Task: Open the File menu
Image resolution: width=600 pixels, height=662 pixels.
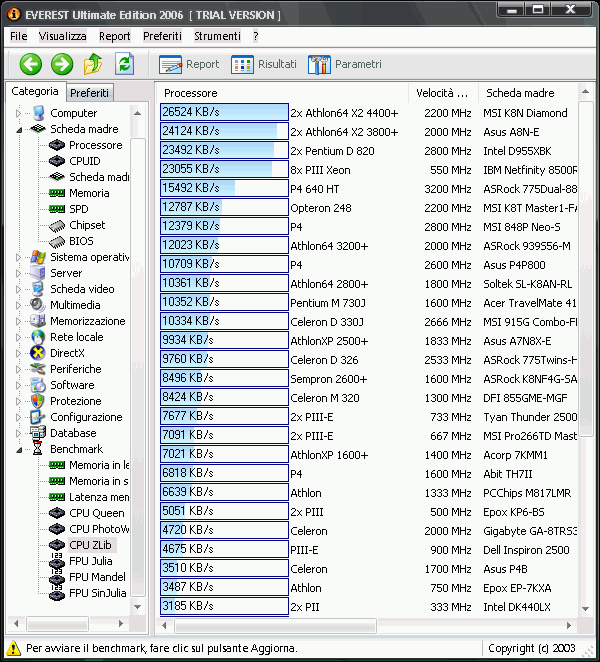Action: tap(19, 36)
